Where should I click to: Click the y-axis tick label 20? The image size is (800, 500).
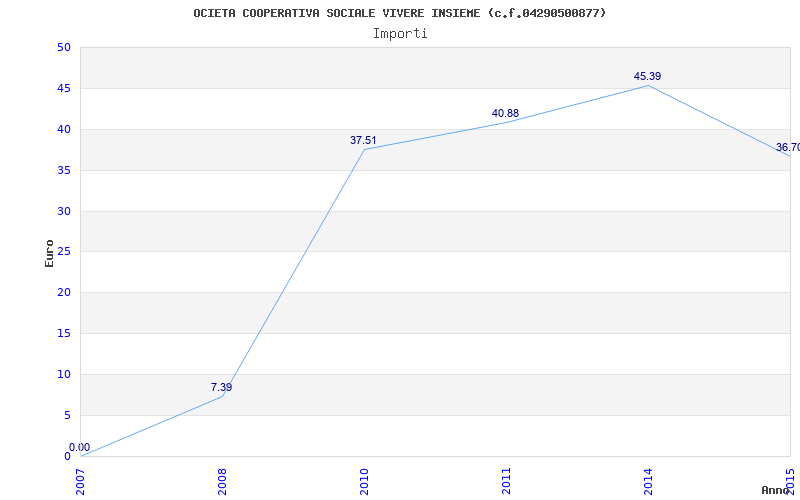(x=64, y=292)
